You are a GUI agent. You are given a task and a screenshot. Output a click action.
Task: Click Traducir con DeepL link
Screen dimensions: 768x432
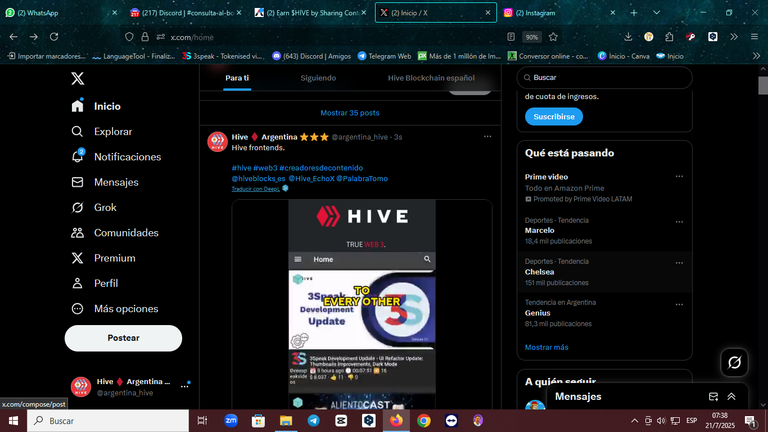click(x=255, y=189)
